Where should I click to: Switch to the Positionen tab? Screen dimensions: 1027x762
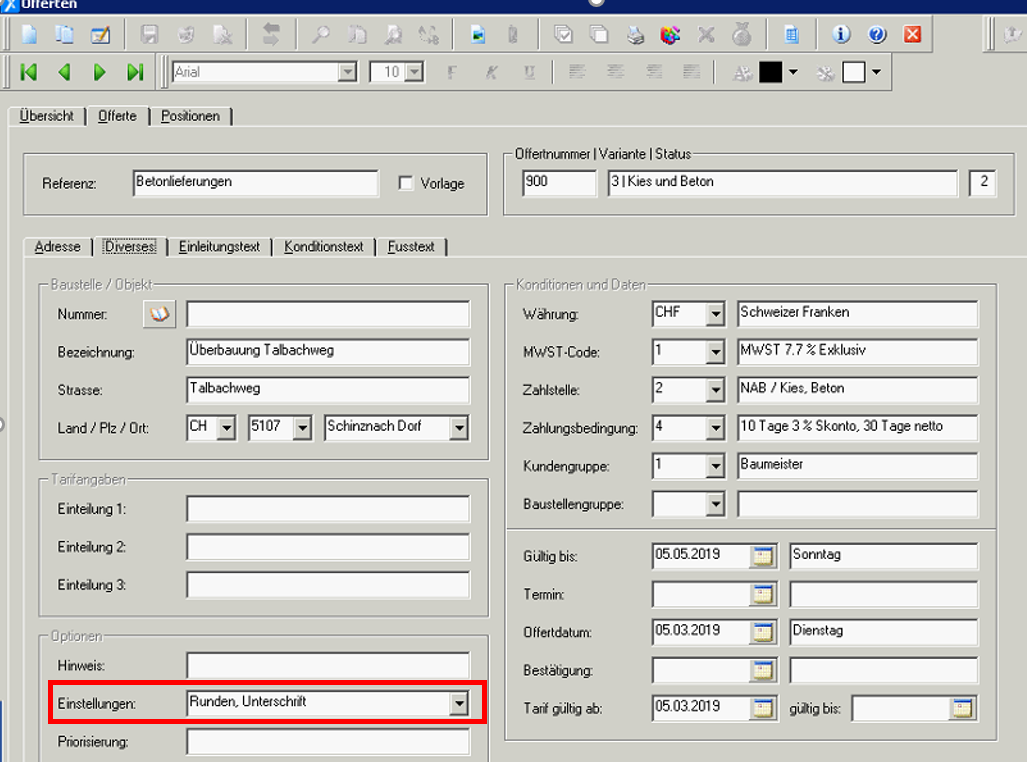(190, 116)
